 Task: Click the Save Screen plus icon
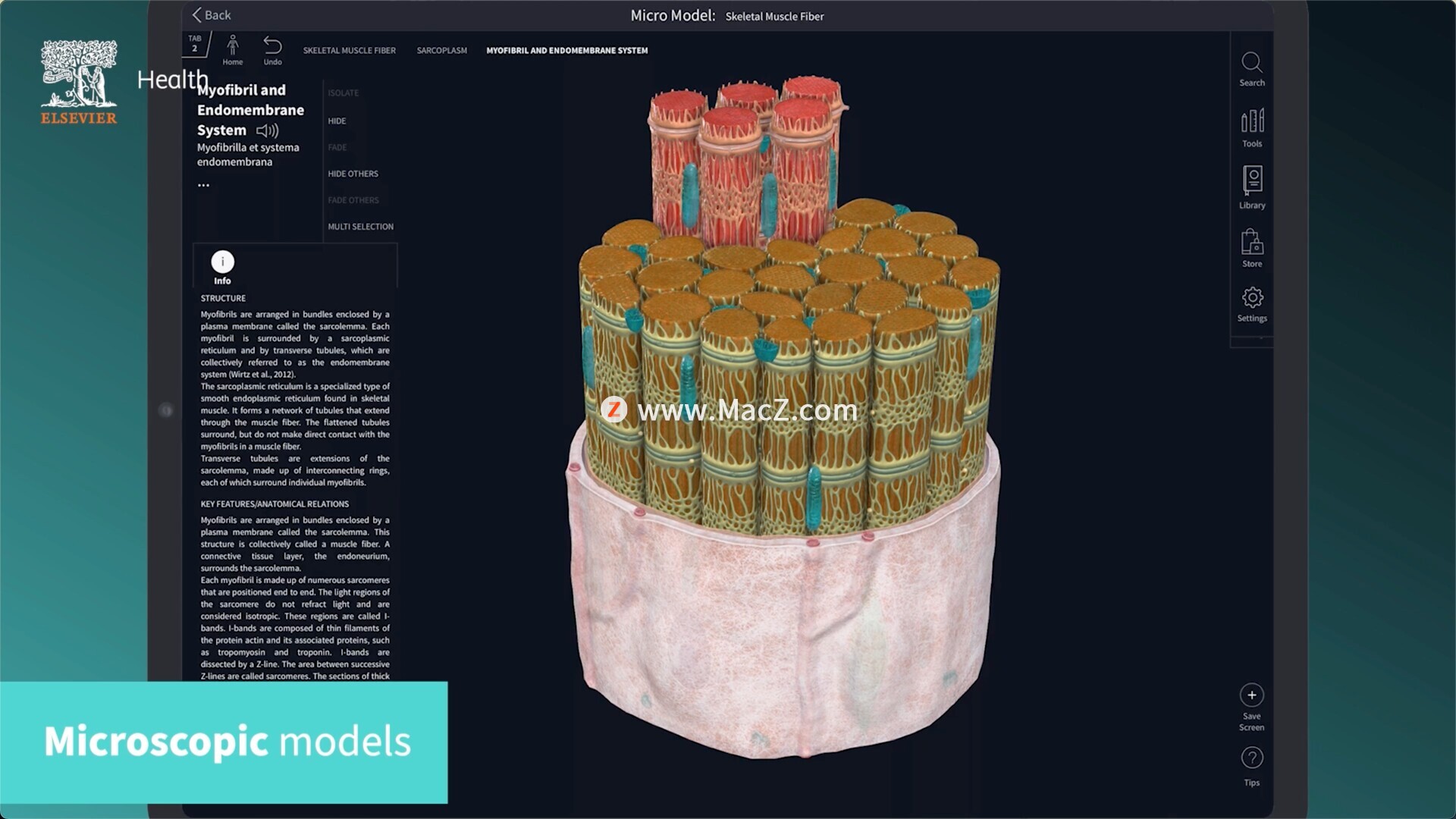[x=1251, y=695]
